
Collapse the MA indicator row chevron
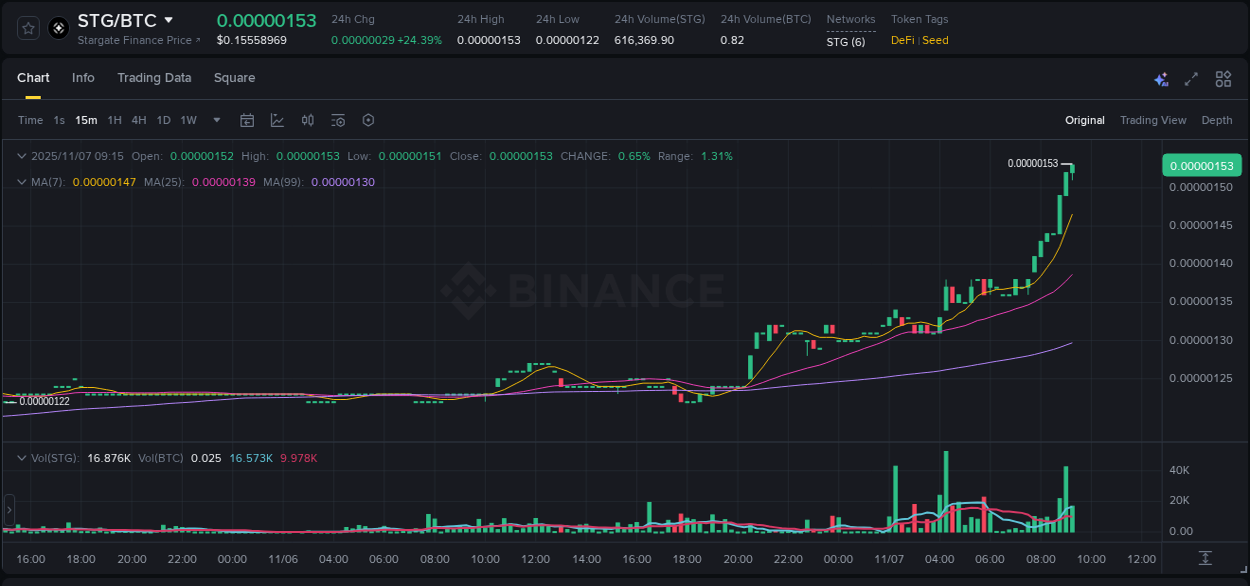coord(21,182)
